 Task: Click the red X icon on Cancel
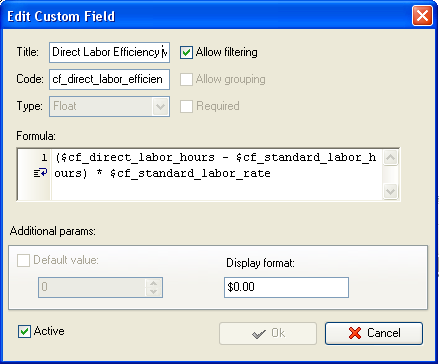coord(355,333)
